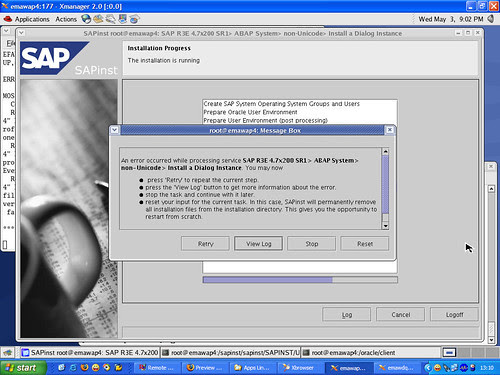
Task: Click the installation progress bar
Action: [300, 280]
